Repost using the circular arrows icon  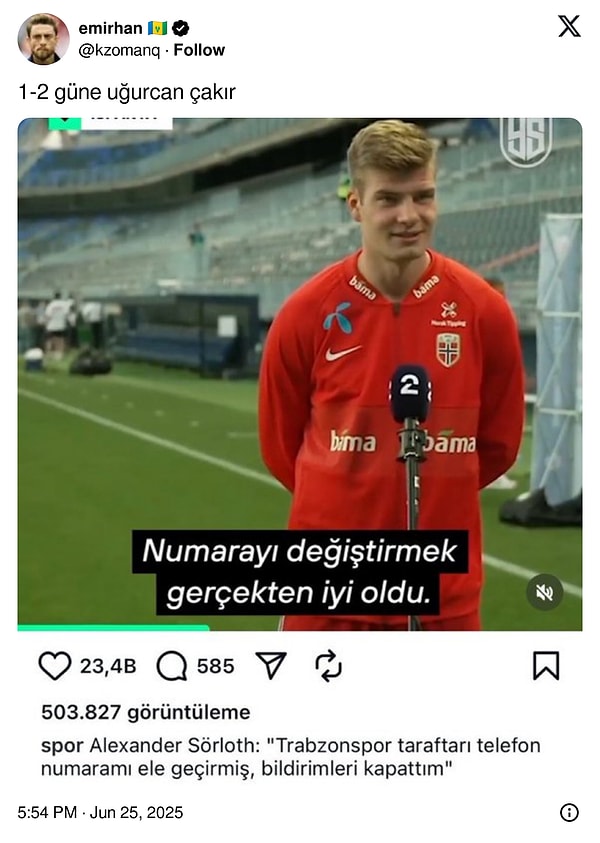328,666
